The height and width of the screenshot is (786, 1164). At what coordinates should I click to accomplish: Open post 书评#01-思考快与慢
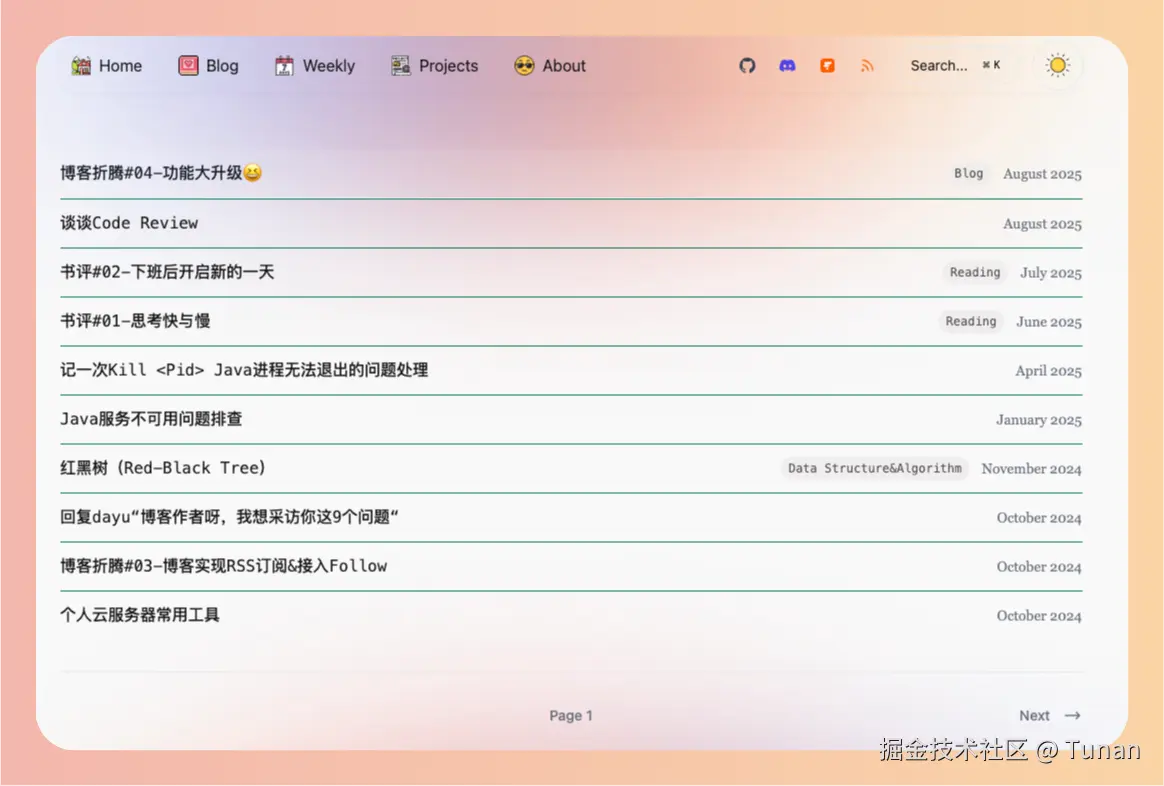[x=135, y=321]
